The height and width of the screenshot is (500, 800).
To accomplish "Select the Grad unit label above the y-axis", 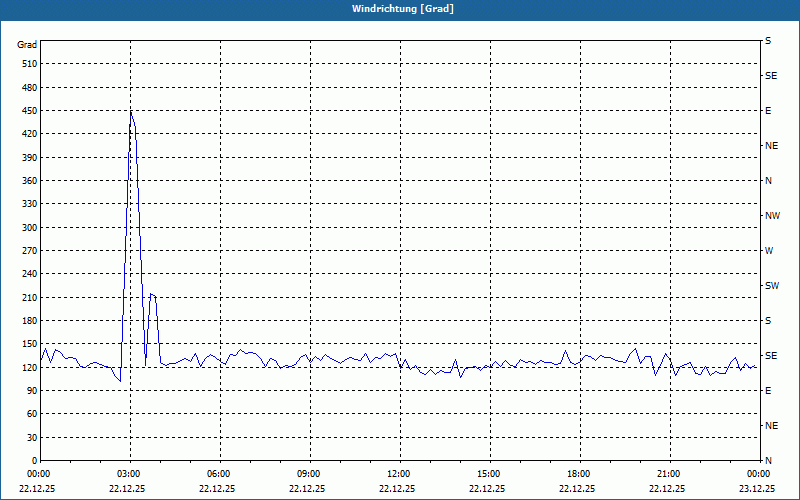I will click(27, 45).
